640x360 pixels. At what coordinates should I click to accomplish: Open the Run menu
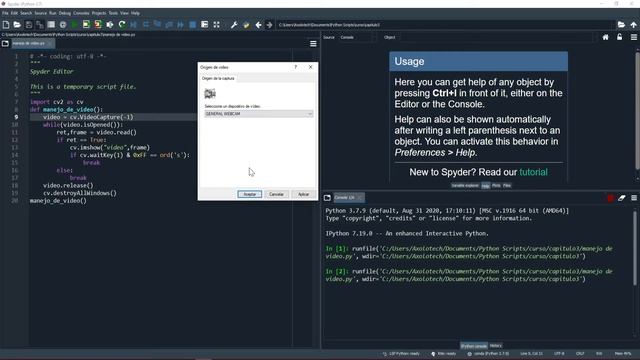click(53, 13)
